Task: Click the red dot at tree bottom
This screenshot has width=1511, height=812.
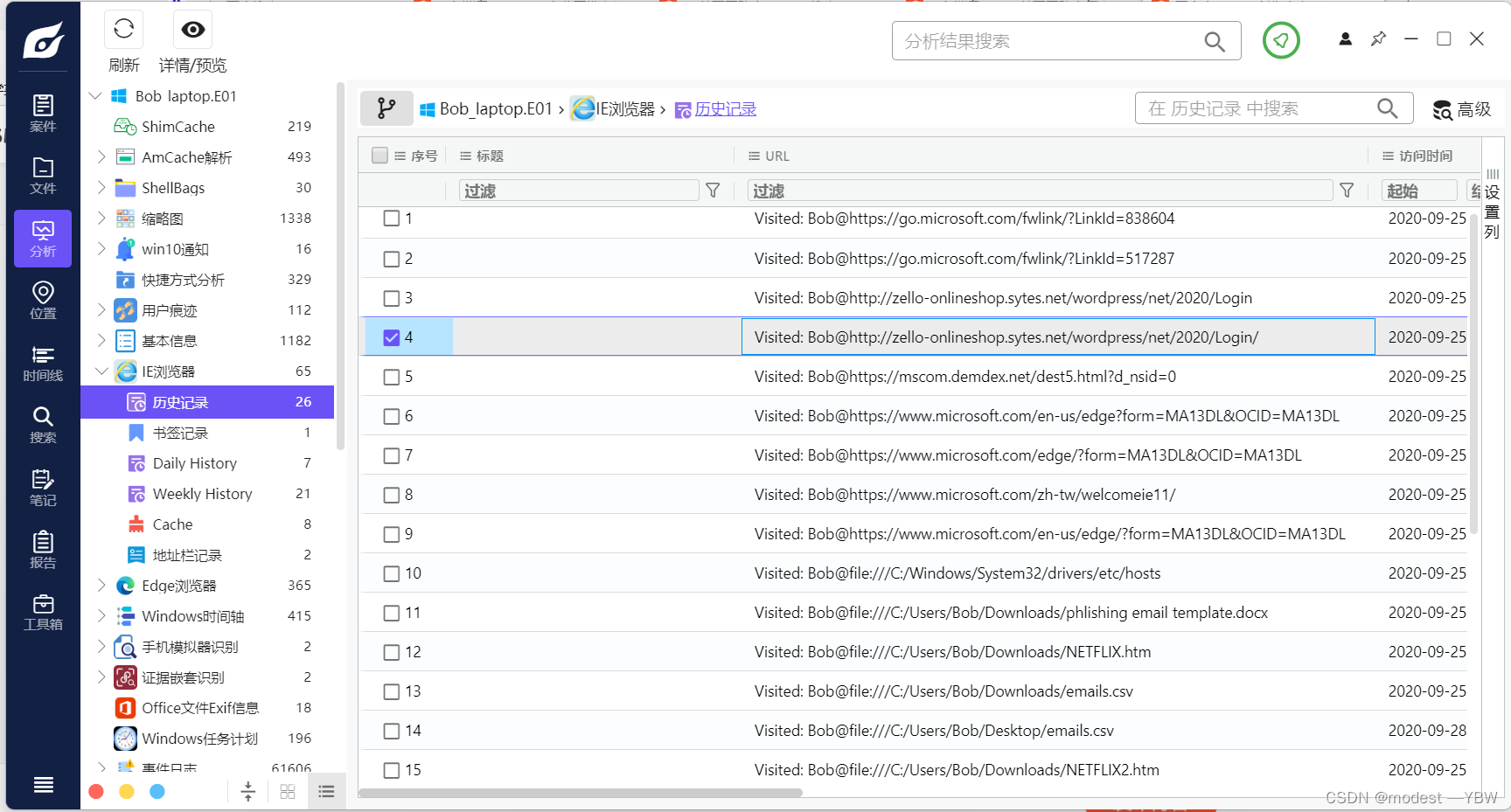Action: (96, 791)
